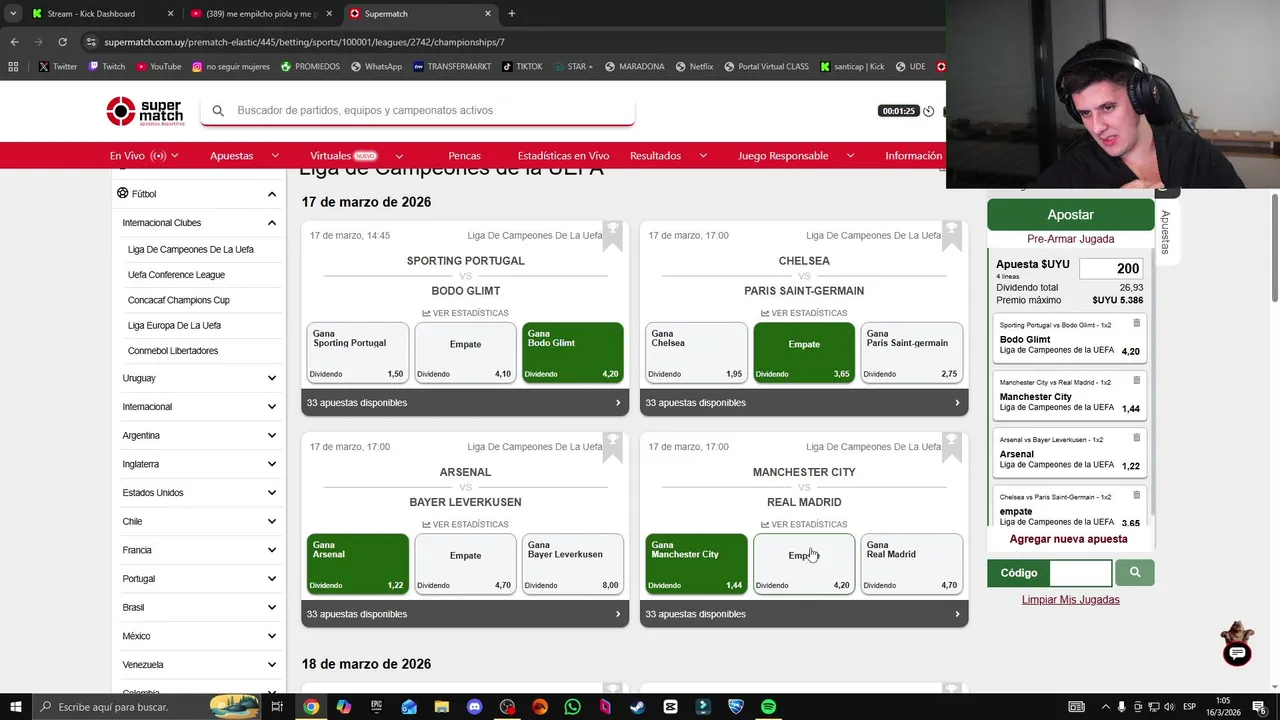The height and width of the screenshot is (720, 1280).
Task: Bookmark the Chelsea vs Paris Saint-Germain match
Action: (x=952, y=234)
